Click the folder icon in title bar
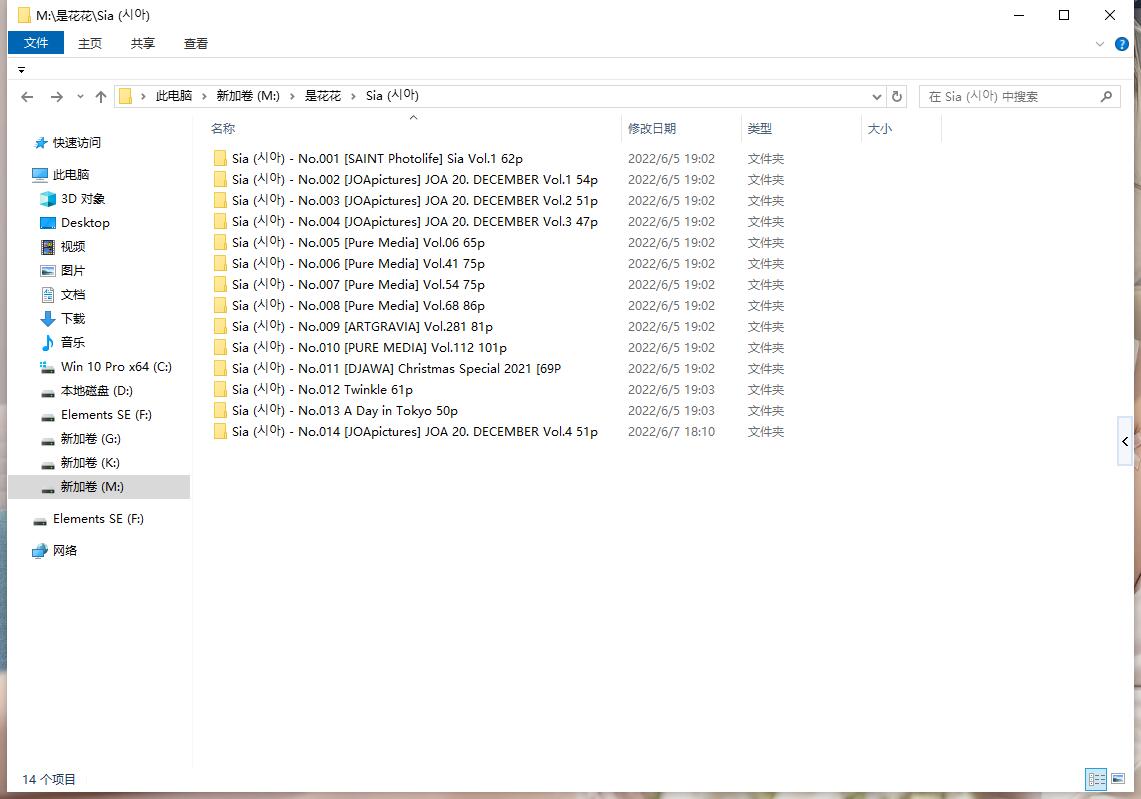 click(x=24, y=15)
